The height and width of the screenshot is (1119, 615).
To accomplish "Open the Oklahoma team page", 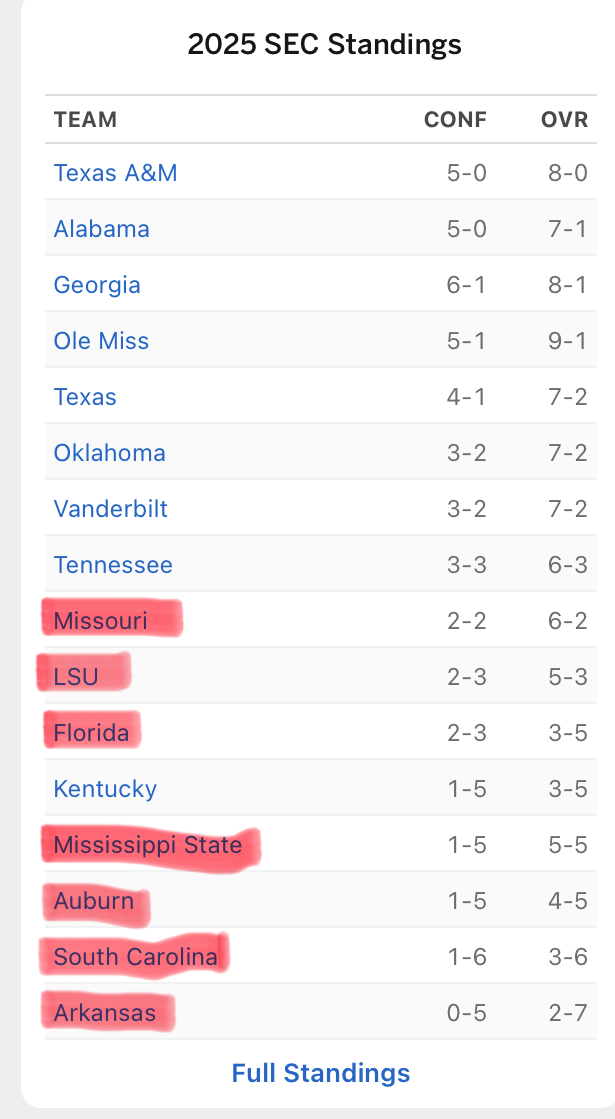I will click(109, 453).
